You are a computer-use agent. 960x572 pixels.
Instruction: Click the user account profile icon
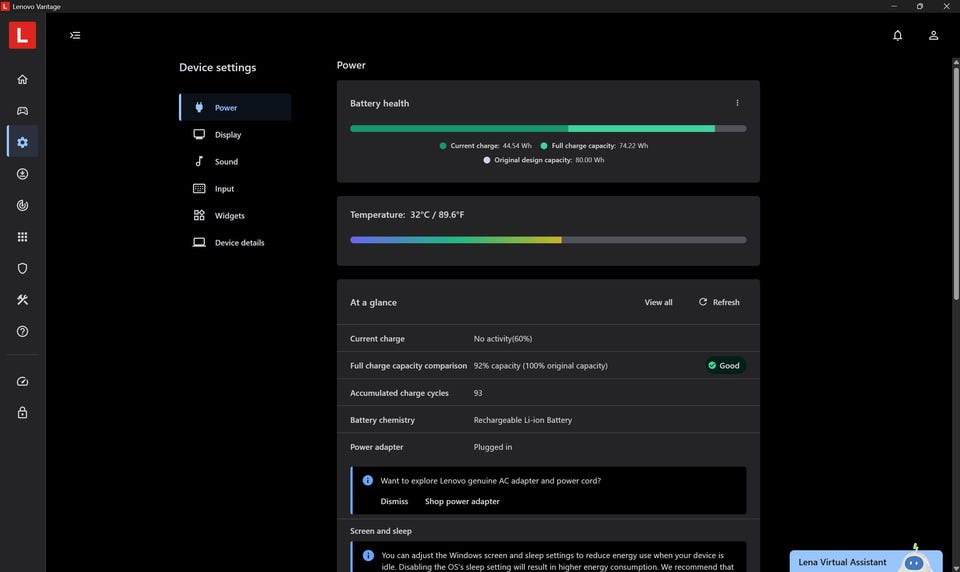tap(933, 35)
